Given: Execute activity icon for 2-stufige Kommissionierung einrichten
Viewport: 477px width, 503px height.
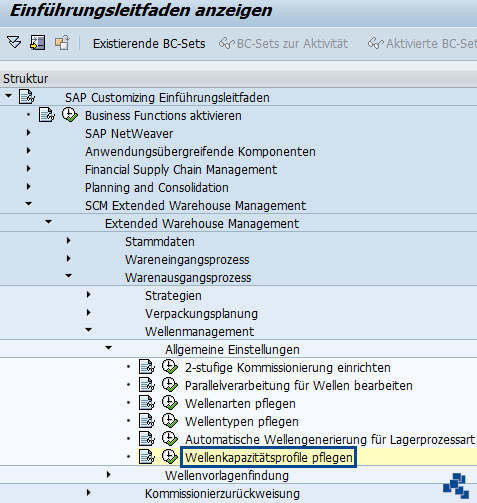Looking at the screenshot, I should 170,367.
